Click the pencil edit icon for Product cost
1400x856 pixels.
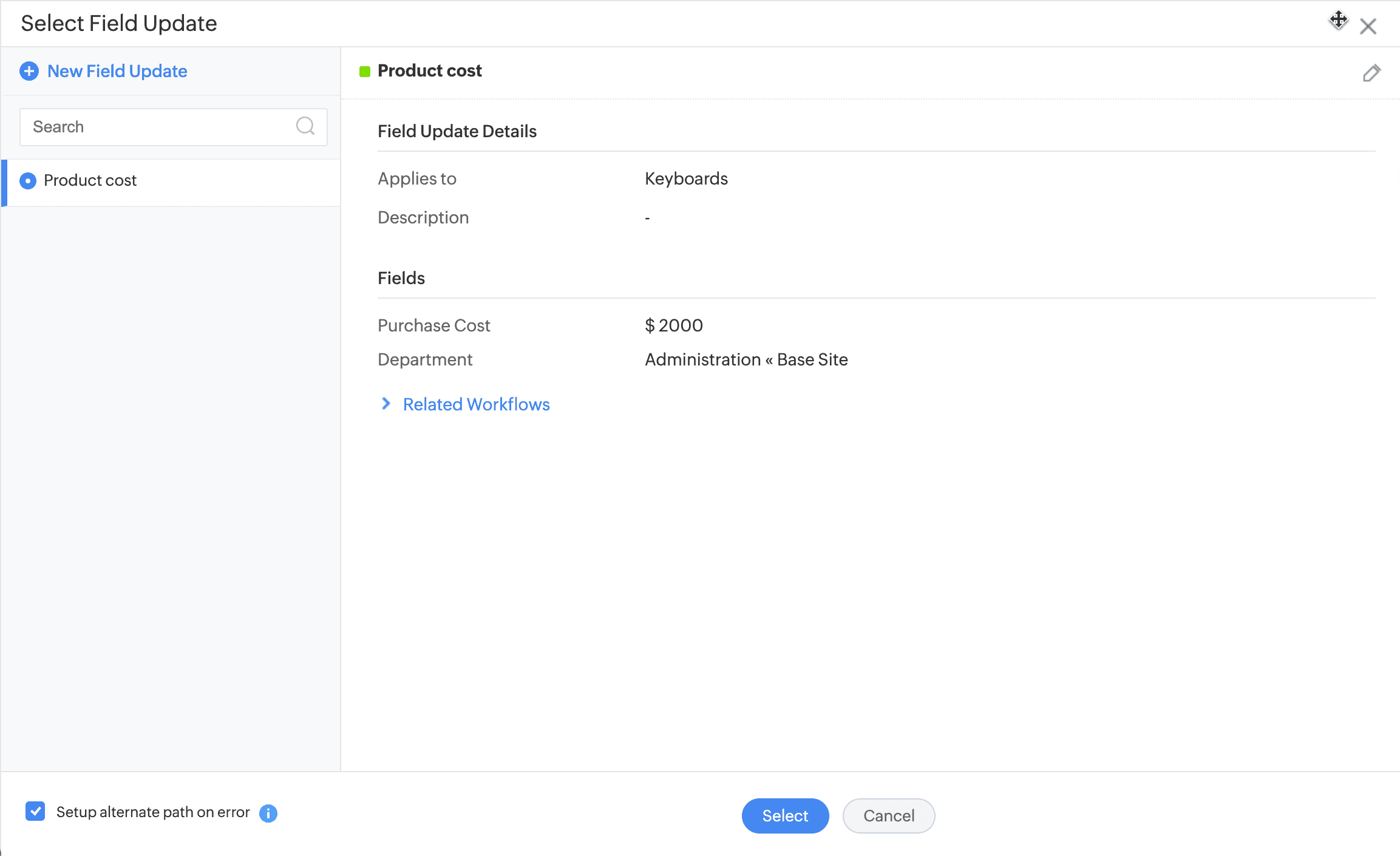(1371, 73)
